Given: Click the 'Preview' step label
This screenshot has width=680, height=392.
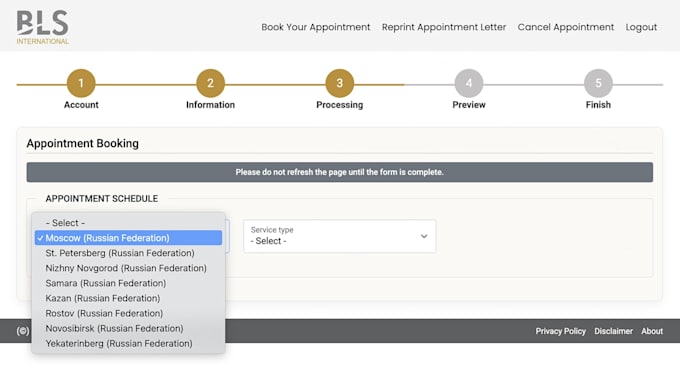Looking at the screenshot, I should (x=469, y=105).
